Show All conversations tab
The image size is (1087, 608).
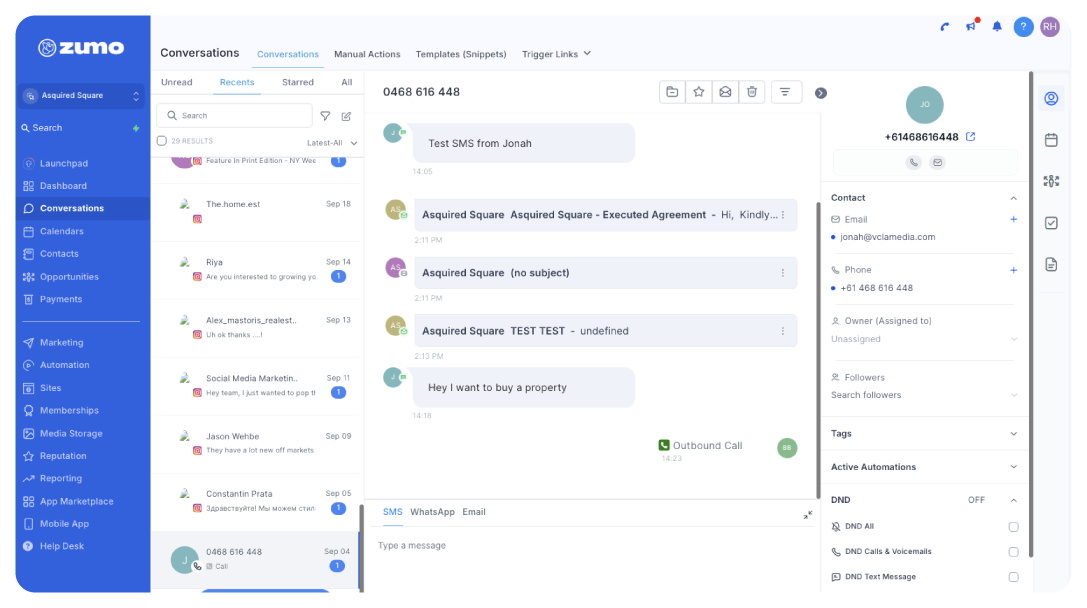click(x=347, y=82)
